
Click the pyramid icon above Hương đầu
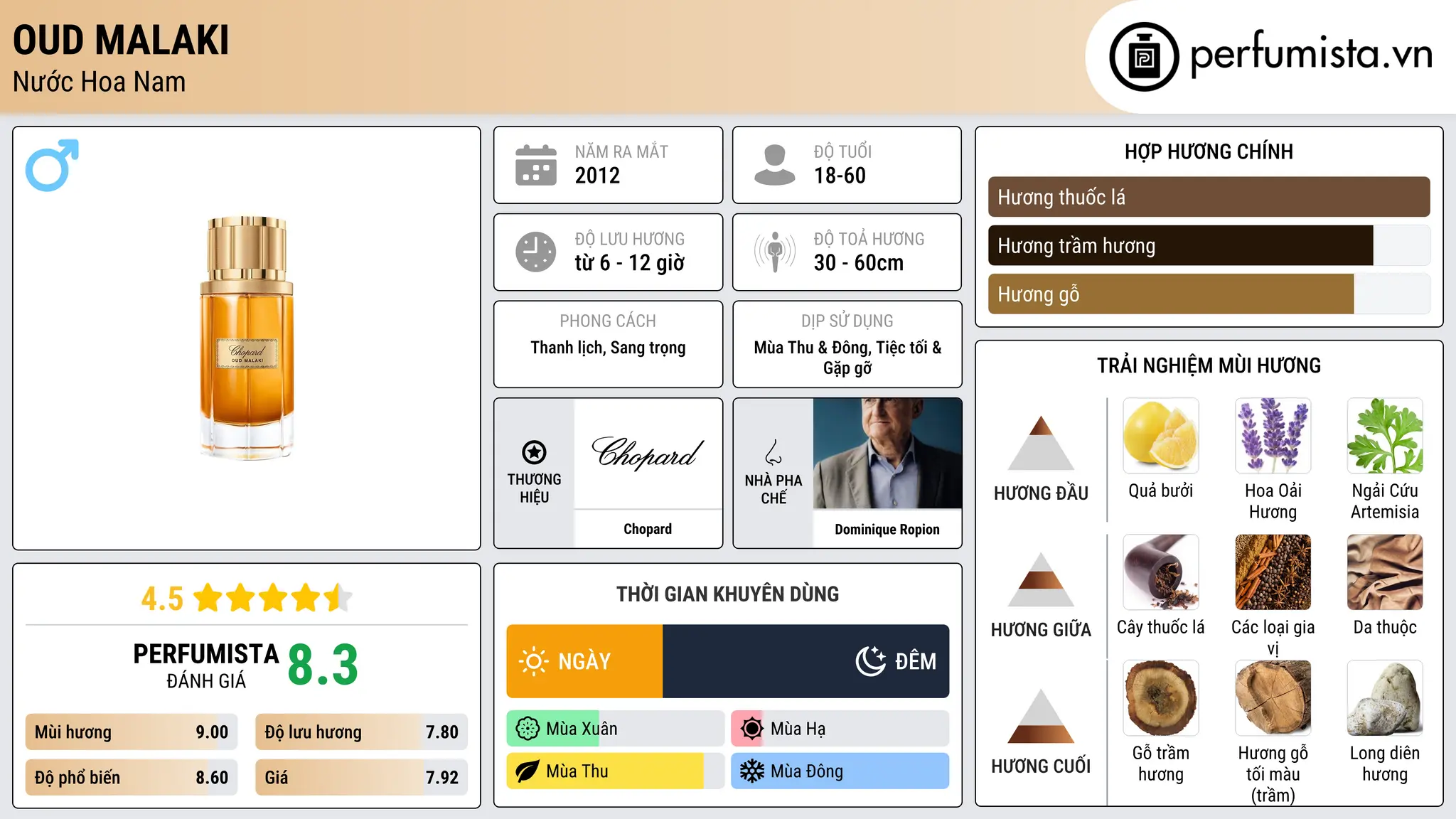point(1041,442)
